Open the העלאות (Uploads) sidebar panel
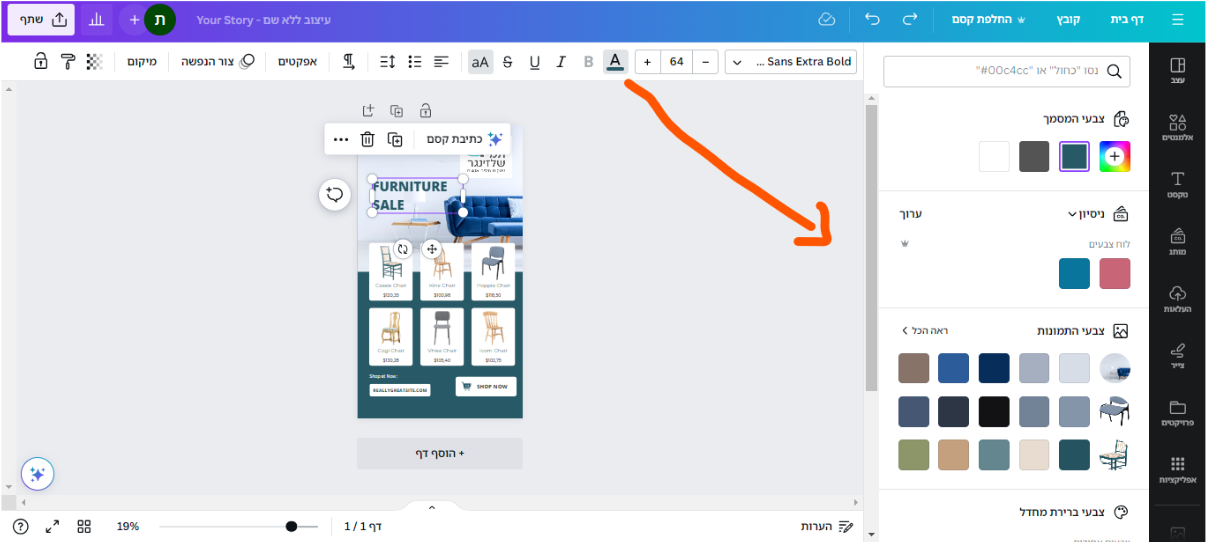Screen dimensions: 1207x542 pyautogui.click(x=1177, y=299)
